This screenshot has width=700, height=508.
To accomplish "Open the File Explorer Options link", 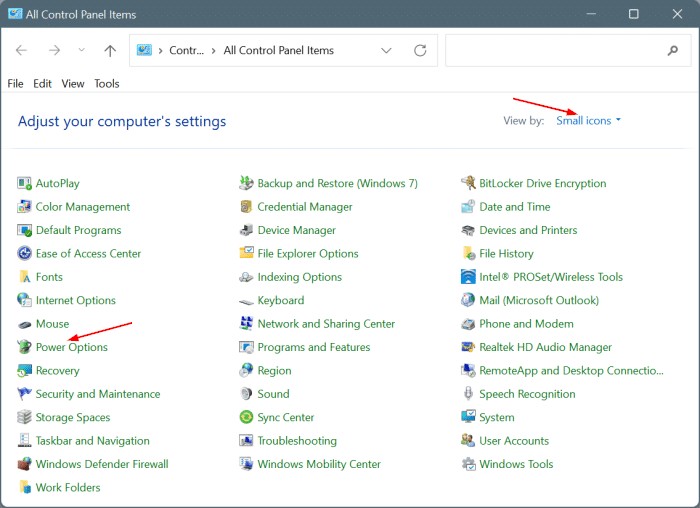I will [308, 254].
